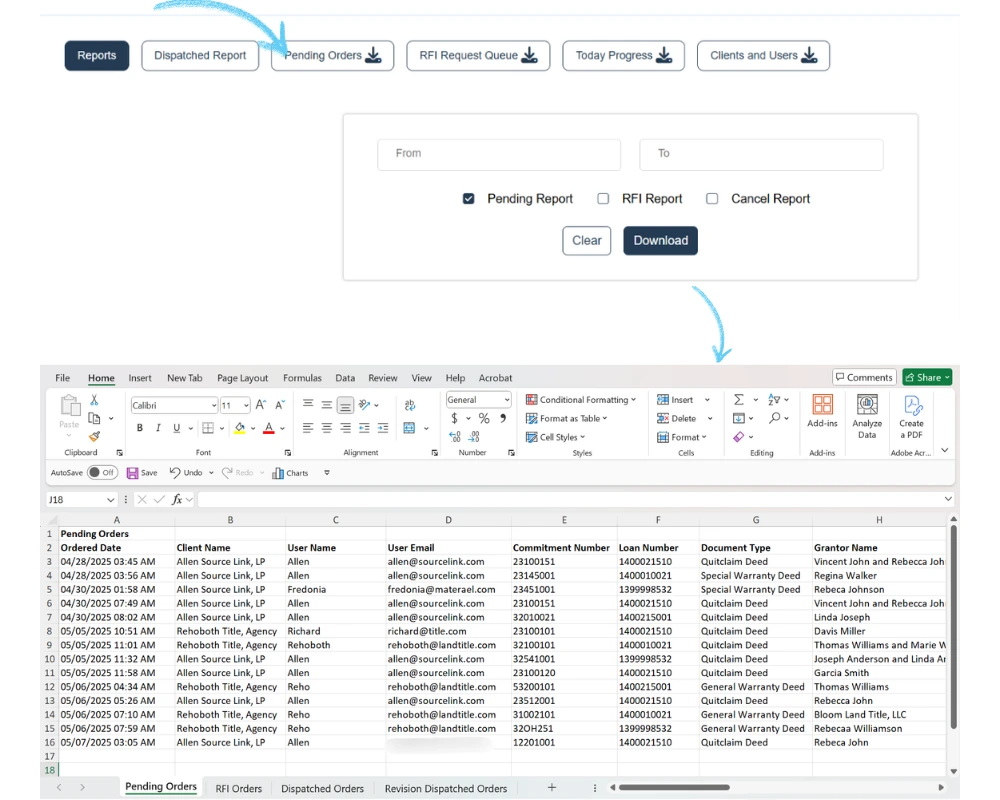The width and height of the screenshot is (1000, 800).
Task: Open the Formulas ribbon tab
Action: (302, 378)
